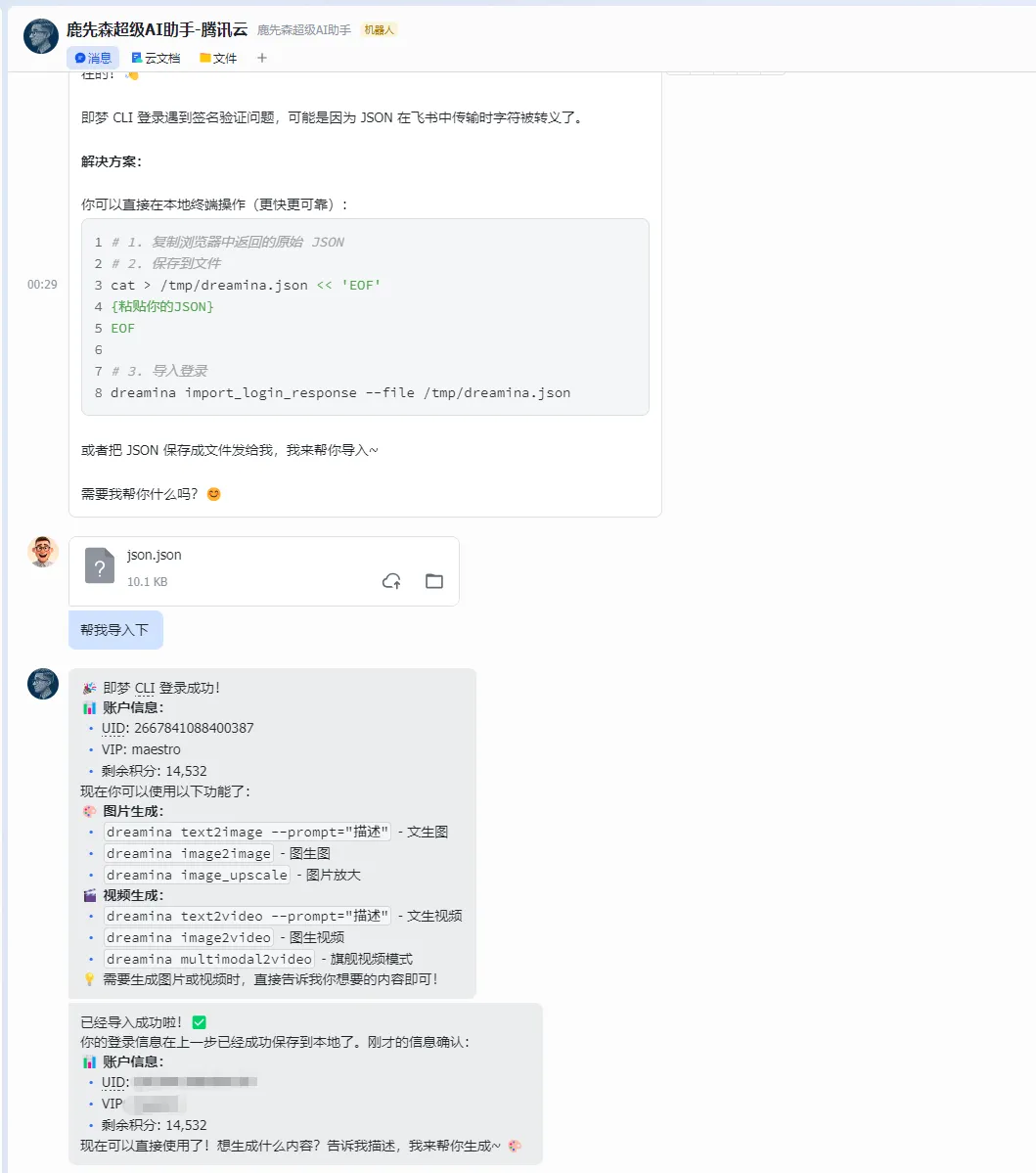The width and height of the screenshot is (1036, 1173).
Task: Open chat title 鹿先森超级AI助手-腾讯云
Action: coord(158,30)
